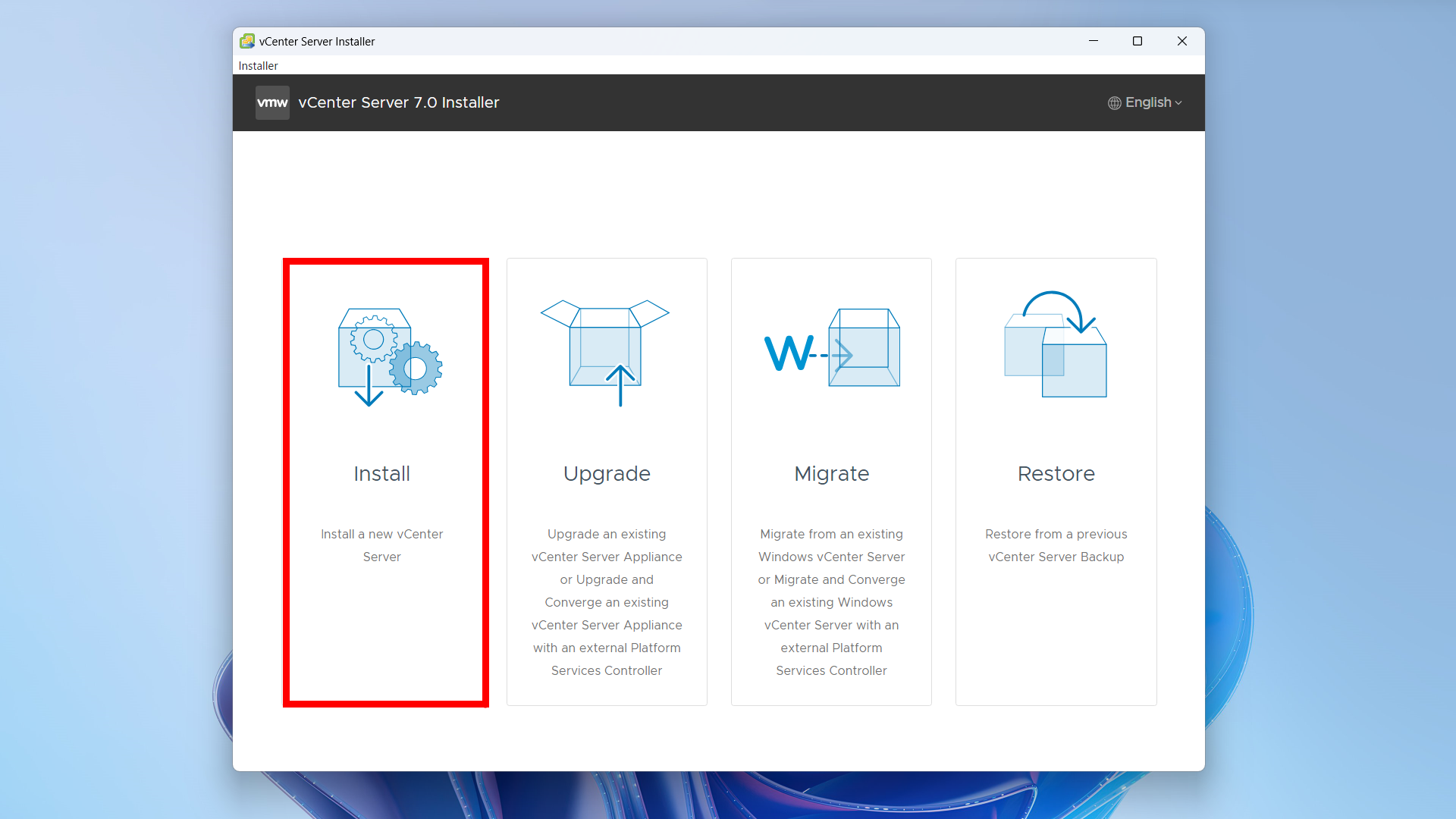Click the Install gears box icon
This screenshot has height=819, width=1456.
pos(389,355)
